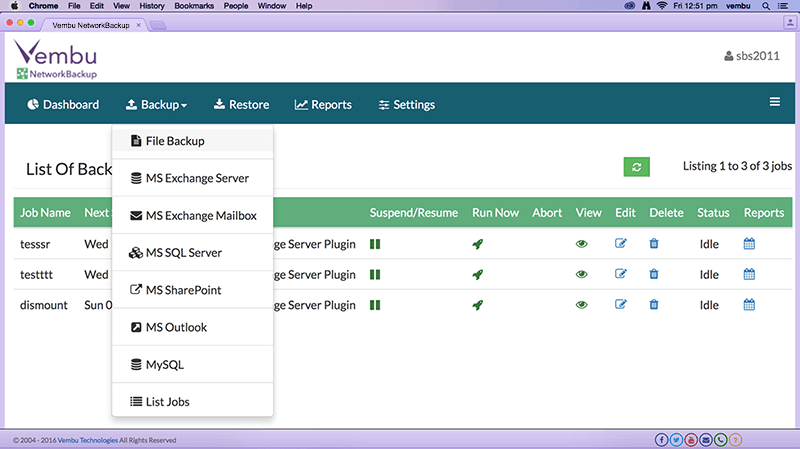Open the Bookmarks menu in menu bar

point(194,6)
